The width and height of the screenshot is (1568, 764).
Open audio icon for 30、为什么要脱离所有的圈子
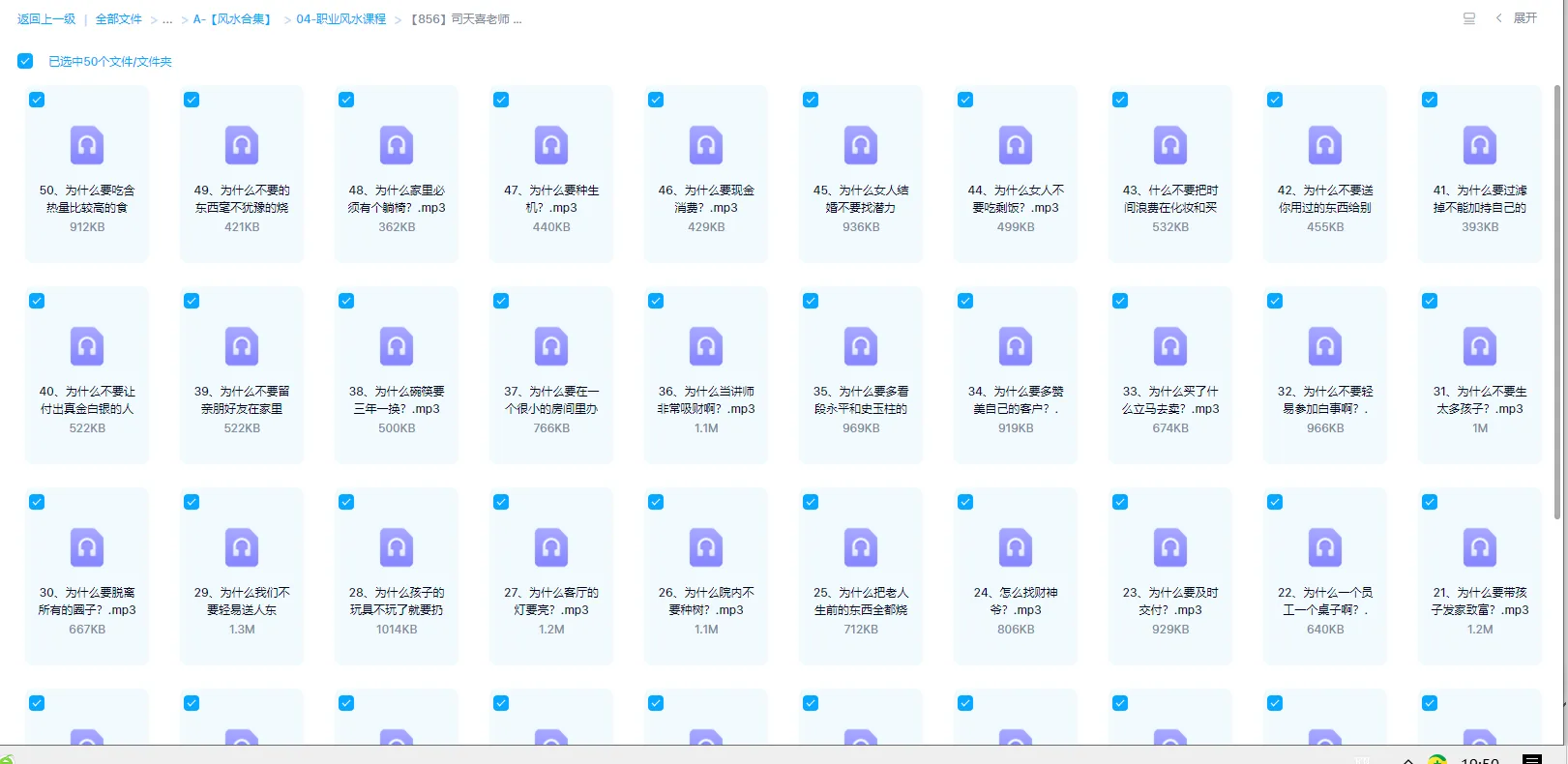pyautogui.click(x=87, y=547)
